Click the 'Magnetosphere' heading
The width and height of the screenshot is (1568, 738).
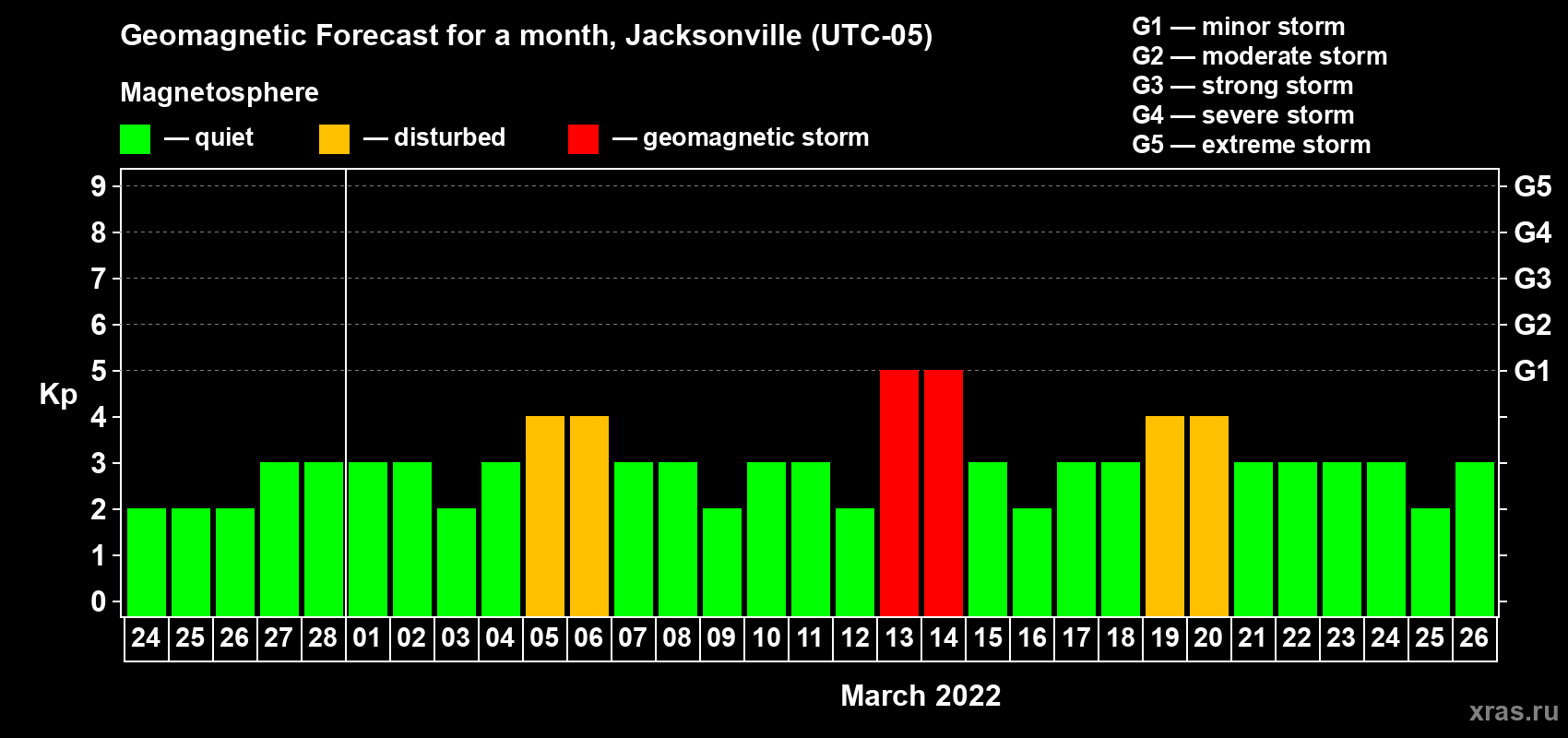click(220, 93)
